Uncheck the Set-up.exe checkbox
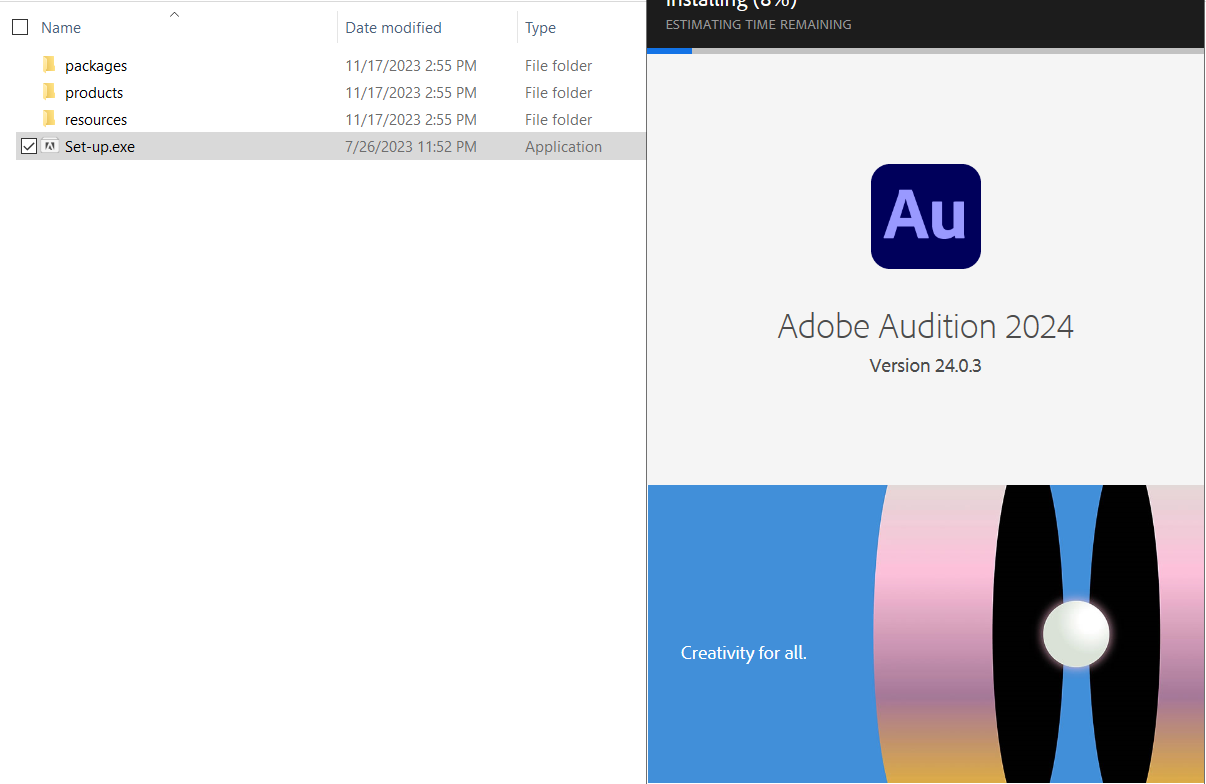 pyautogui.click(x=29, y=146)
